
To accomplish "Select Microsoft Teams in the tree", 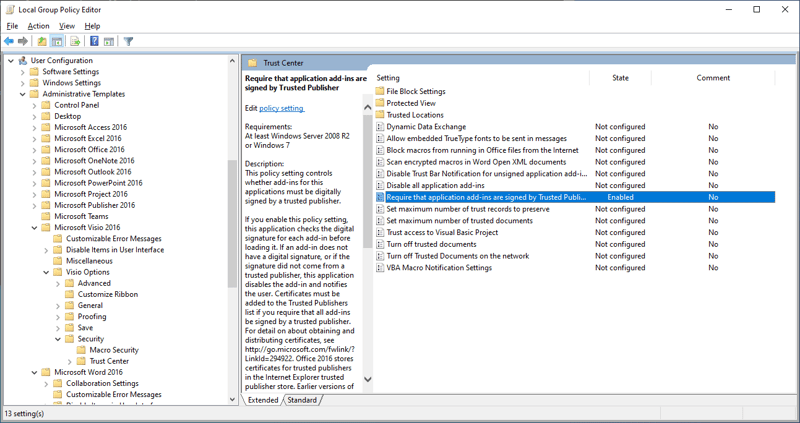I will tap(81, 216).
